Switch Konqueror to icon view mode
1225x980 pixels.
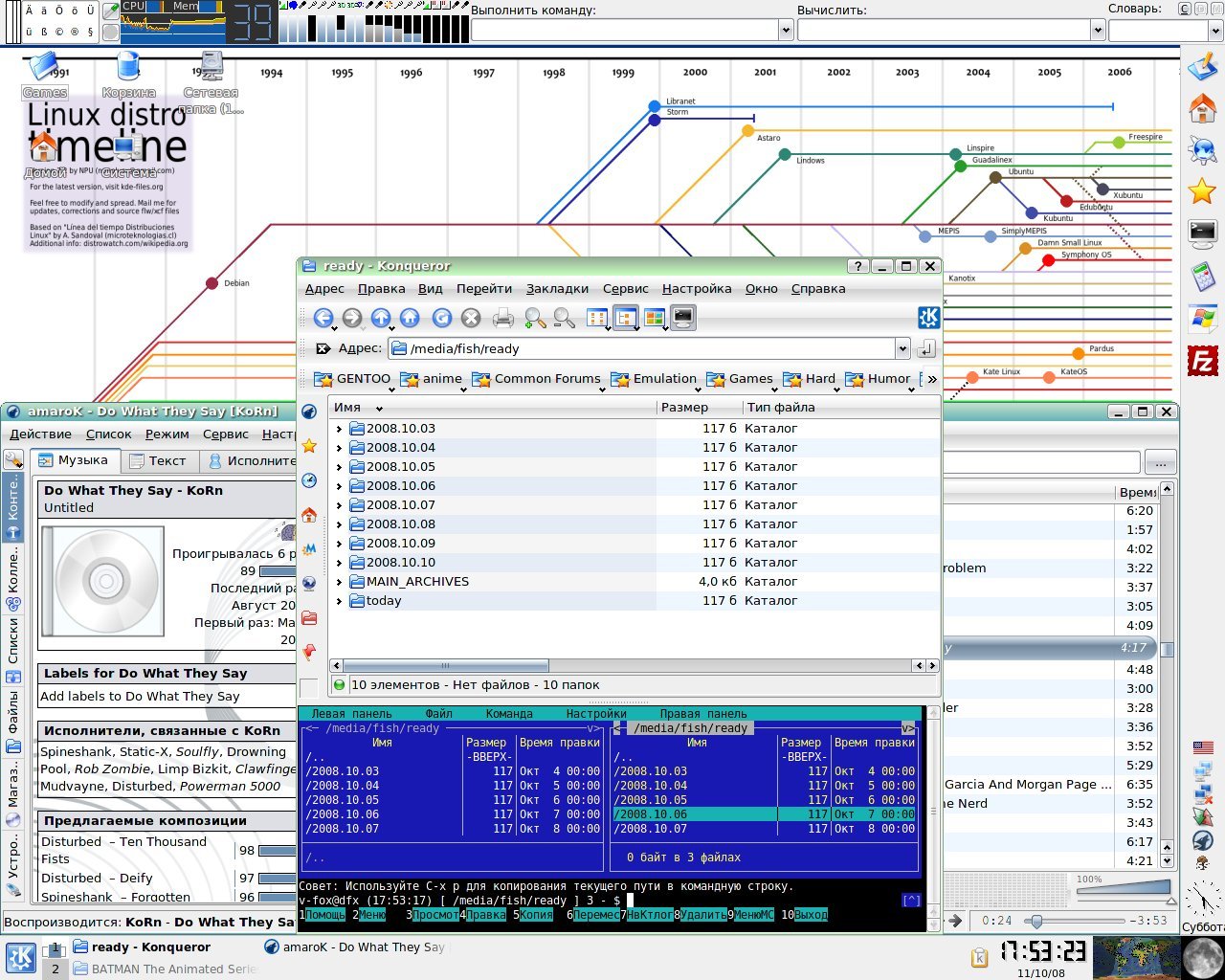click(x=597, y=318)
